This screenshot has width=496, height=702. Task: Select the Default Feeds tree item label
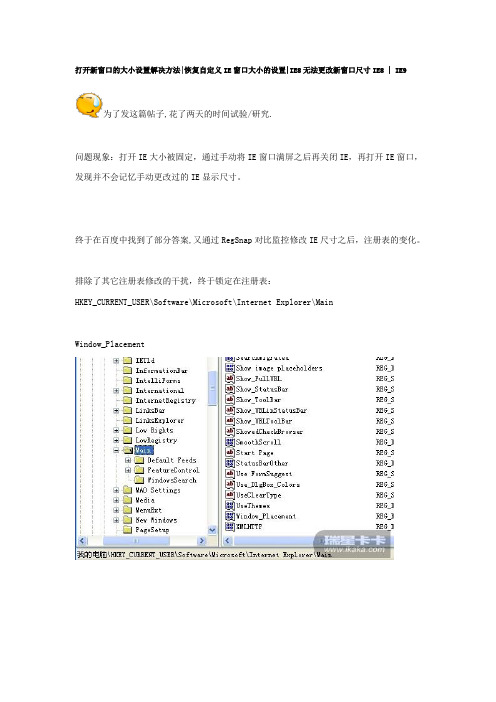coord(172,460)
